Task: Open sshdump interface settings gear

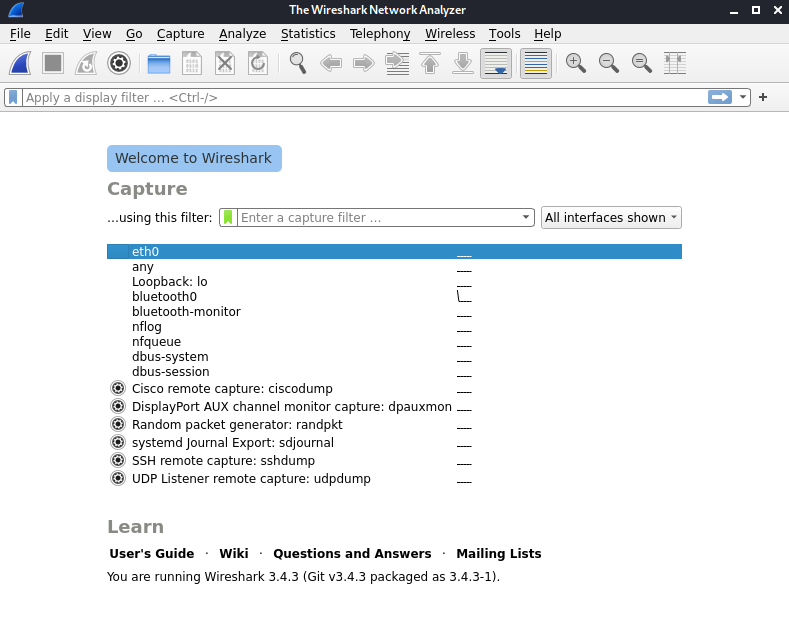Action: (118, 460)
